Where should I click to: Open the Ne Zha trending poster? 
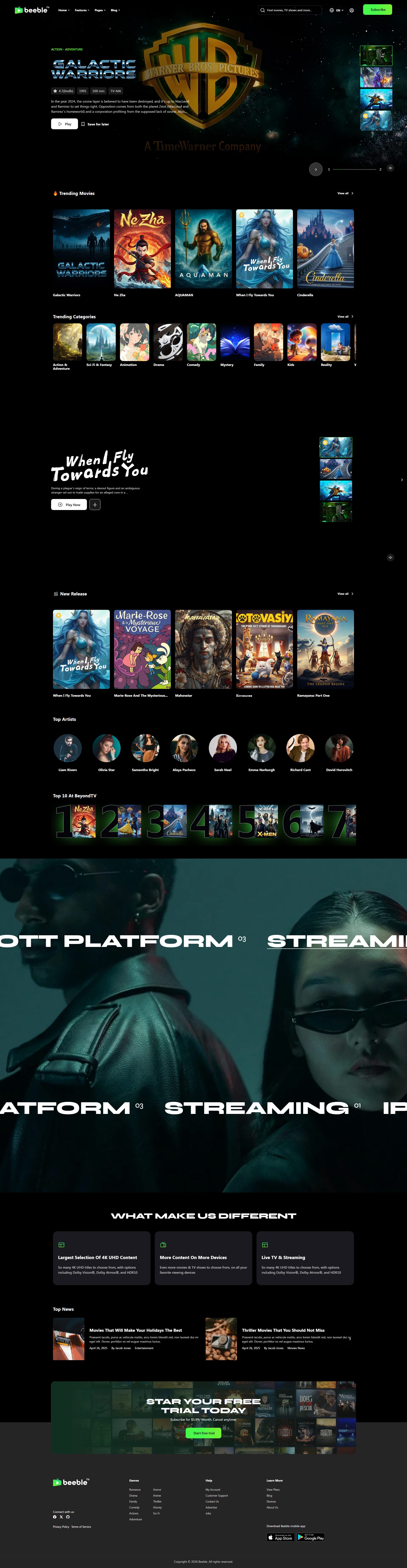point(143,249)
